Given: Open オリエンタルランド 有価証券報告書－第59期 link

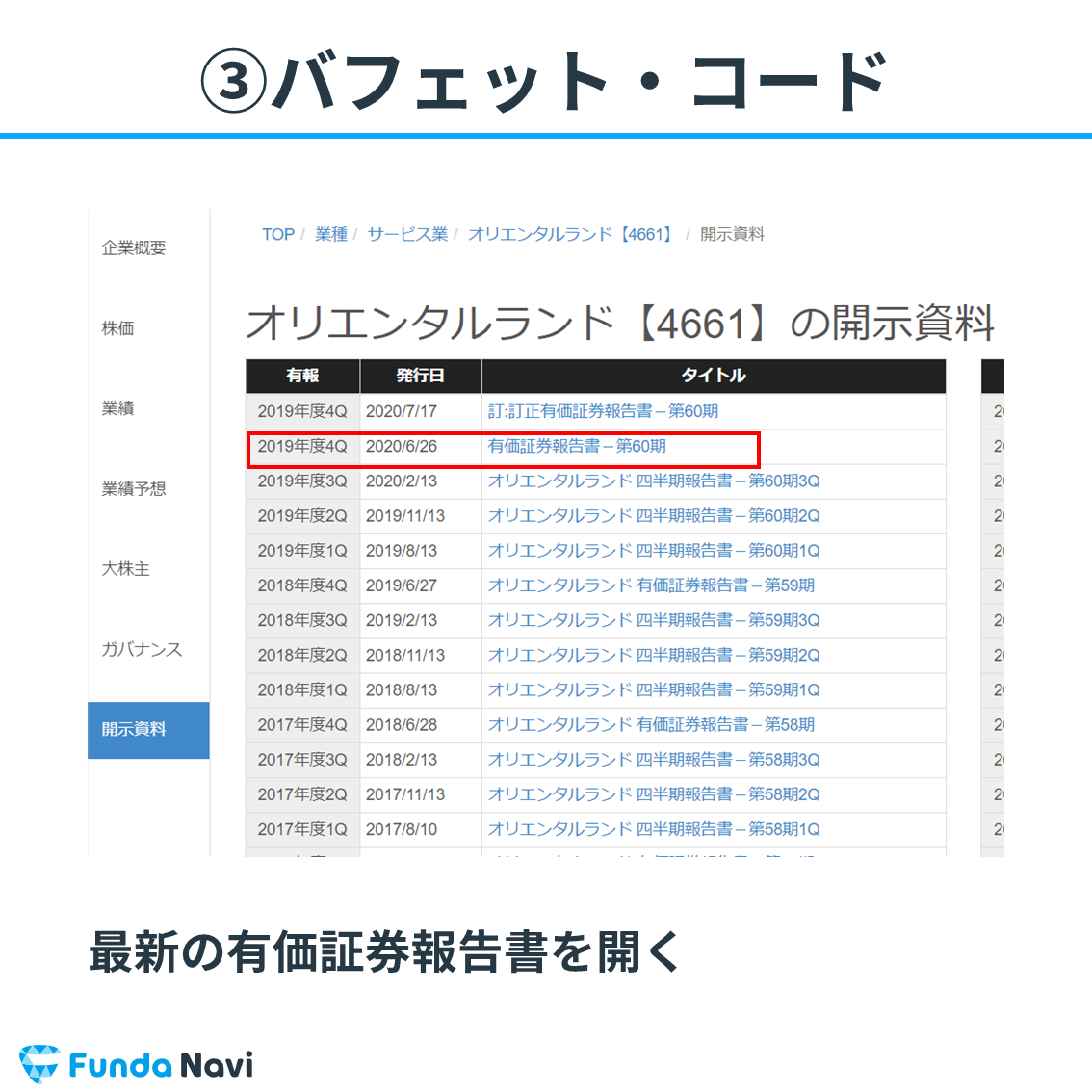Looking at the screenshot, I should click(x=651, y=585).
